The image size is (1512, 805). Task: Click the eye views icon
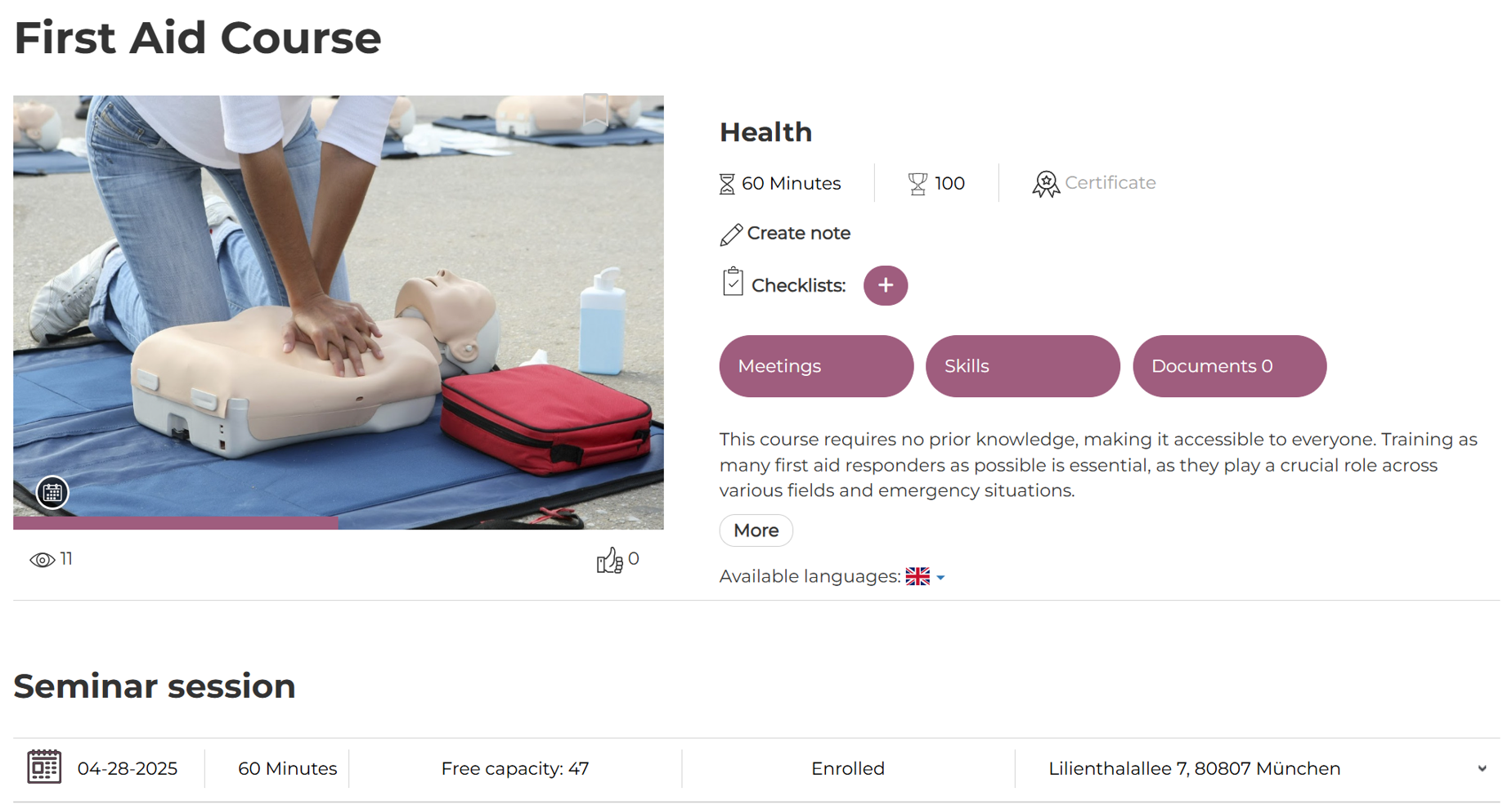[x=43, y=560]
